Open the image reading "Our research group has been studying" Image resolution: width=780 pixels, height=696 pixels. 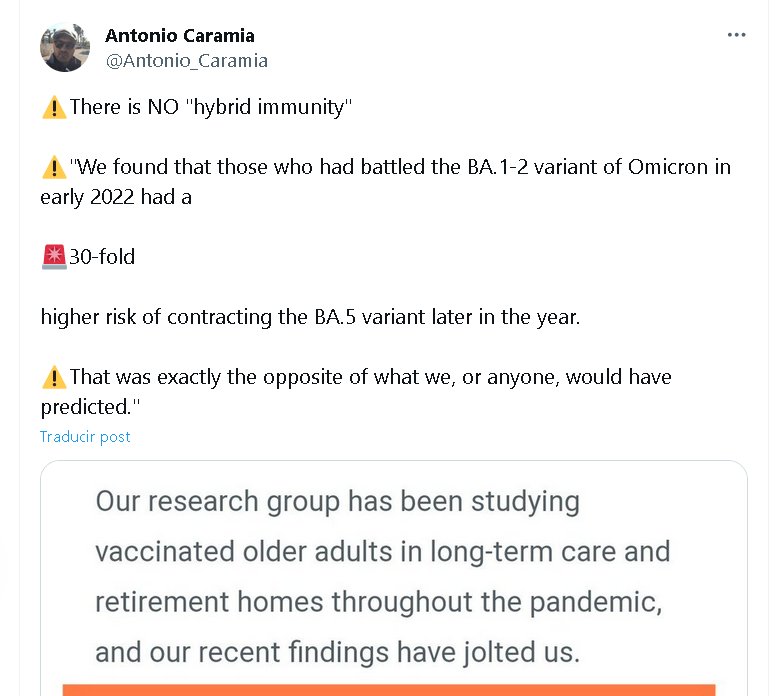[337, 501]
